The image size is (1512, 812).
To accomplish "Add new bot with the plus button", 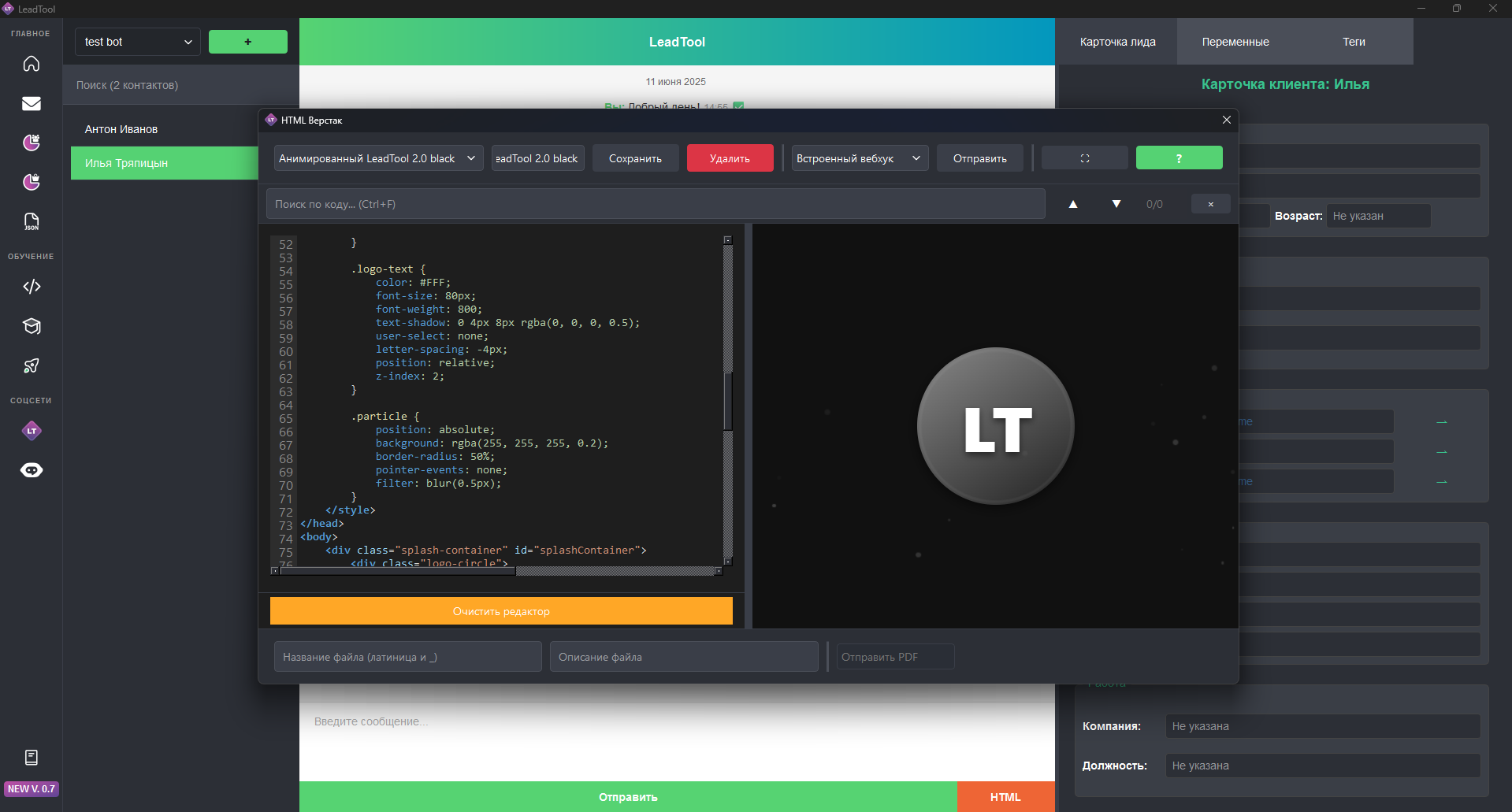I will coord(248,42).
